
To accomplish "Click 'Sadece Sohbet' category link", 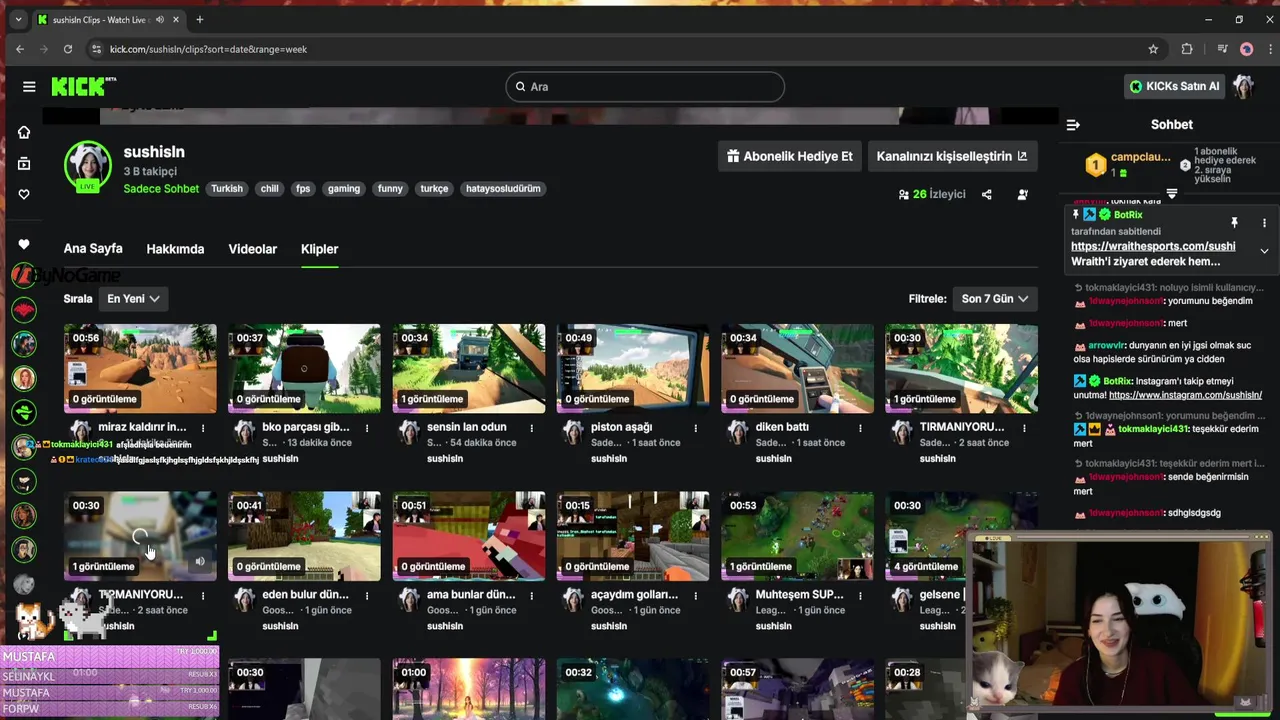I will [161, 189].
